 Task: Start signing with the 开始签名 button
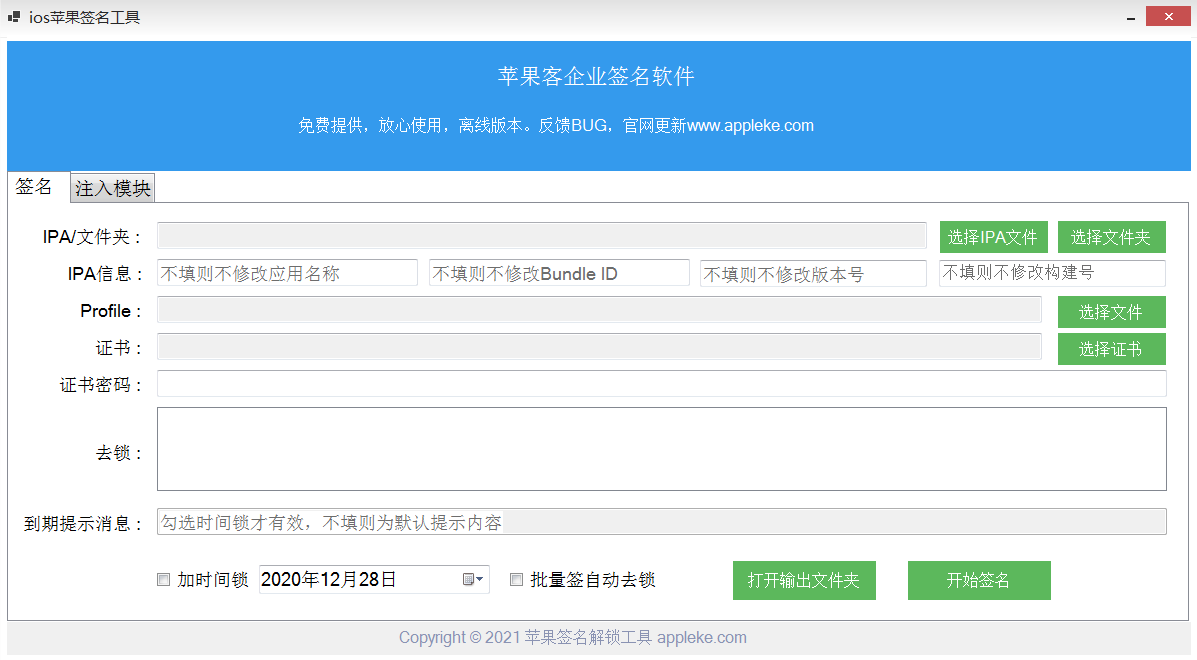click(978, 580)
